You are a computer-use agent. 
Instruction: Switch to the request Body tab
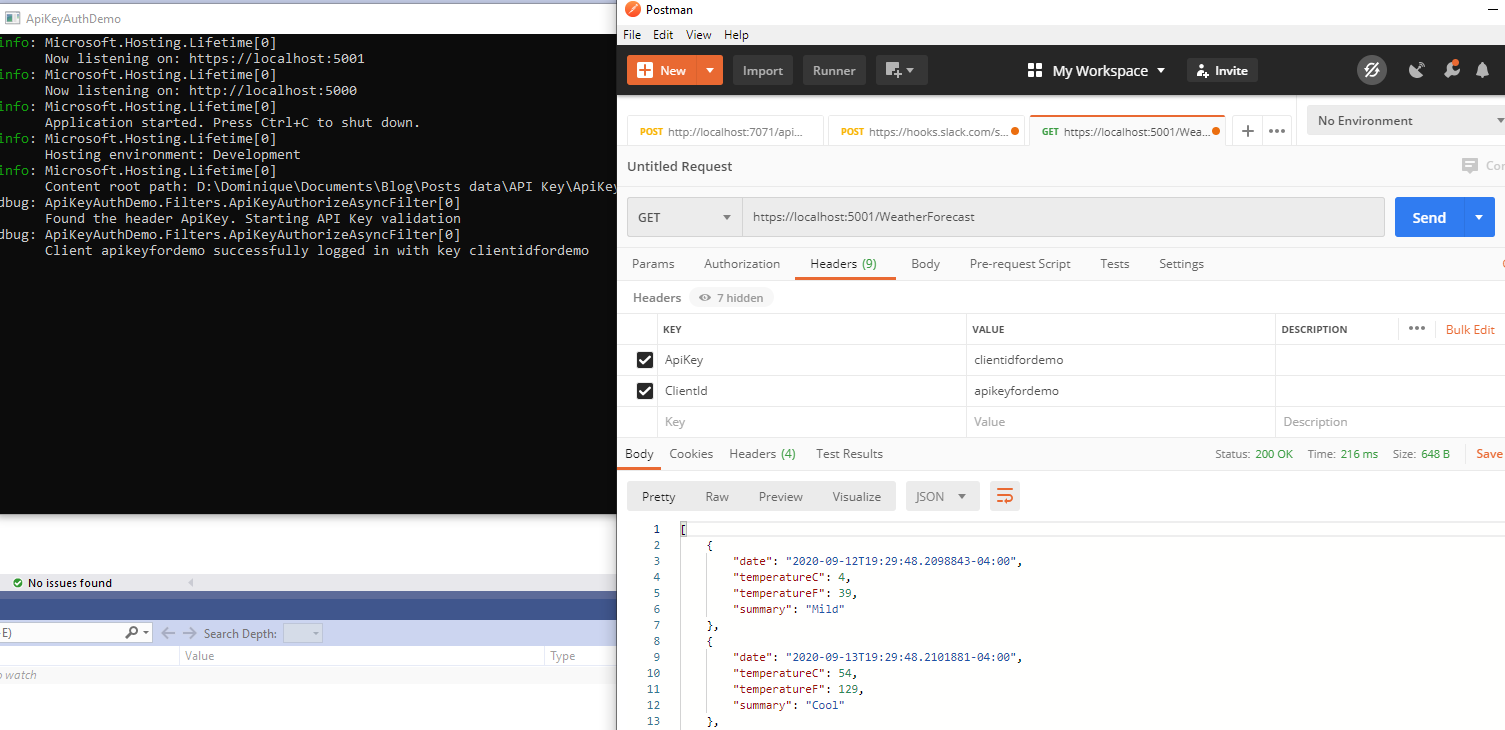pyautogui.click(x=925, y=264)
